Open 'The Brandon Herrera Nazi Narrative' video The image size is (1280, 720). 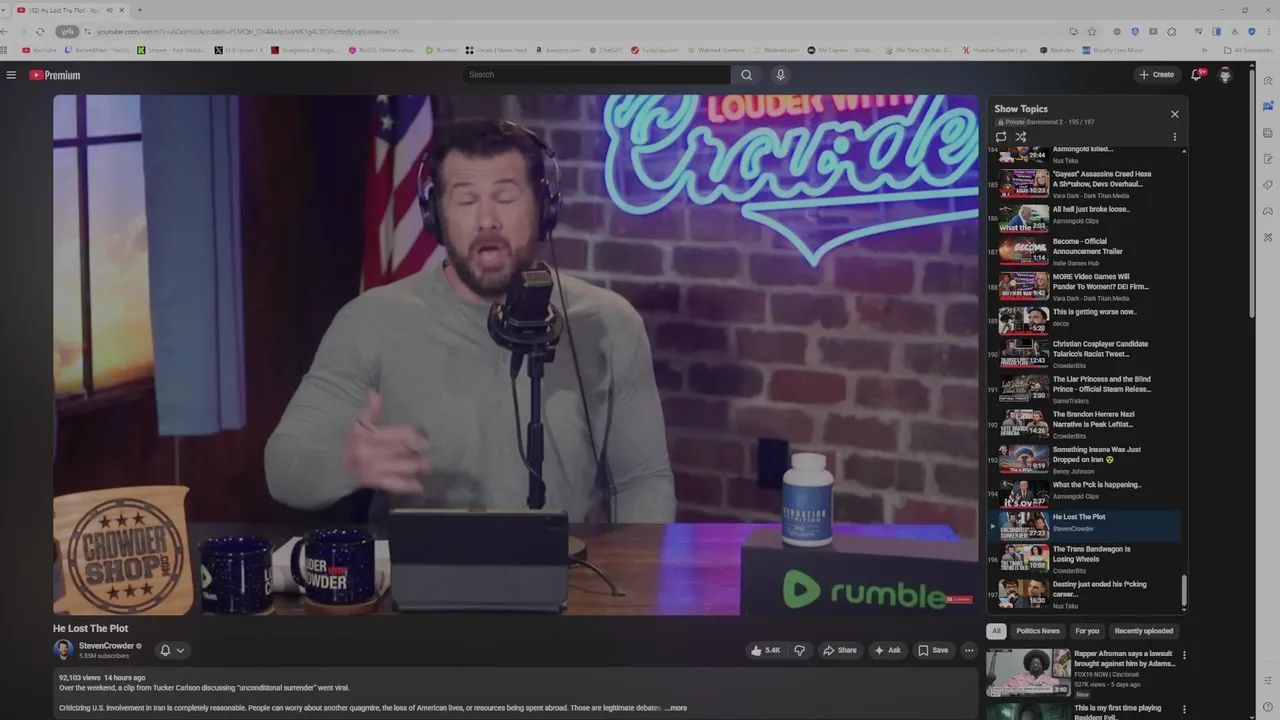[1085, 423]
